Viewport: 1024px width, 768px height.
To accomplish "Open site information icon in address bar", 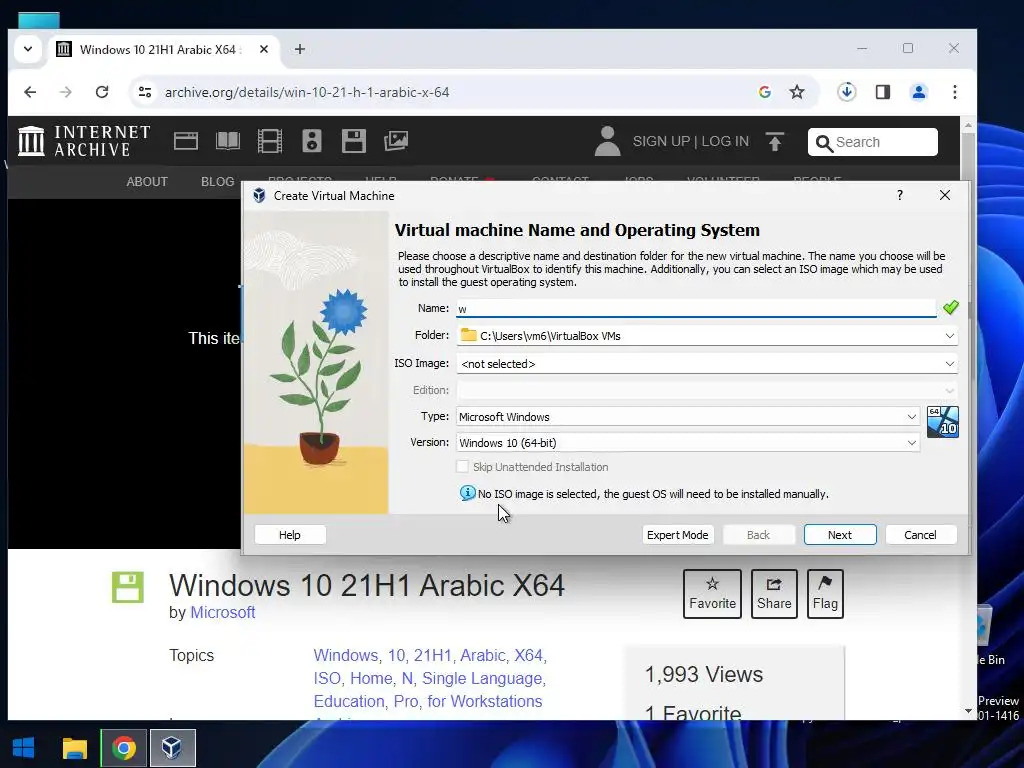I will [x=145, y=92].
